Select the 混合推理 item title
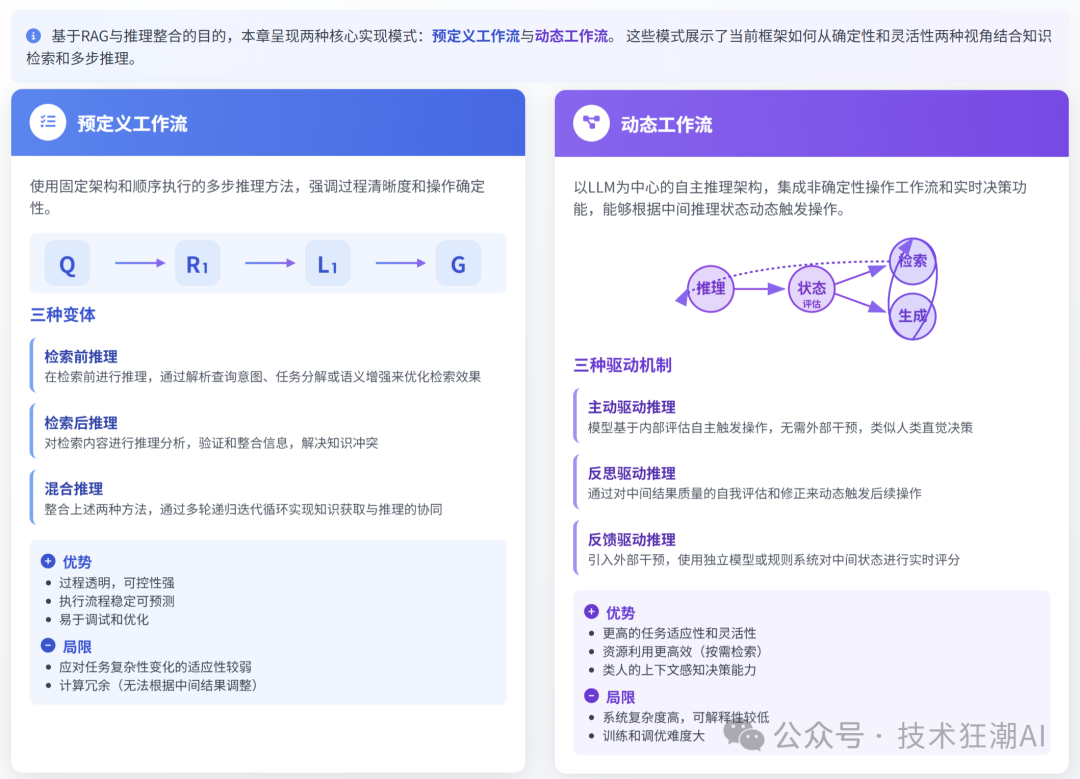Screen dimensions: 1080x779 [74, 489]
